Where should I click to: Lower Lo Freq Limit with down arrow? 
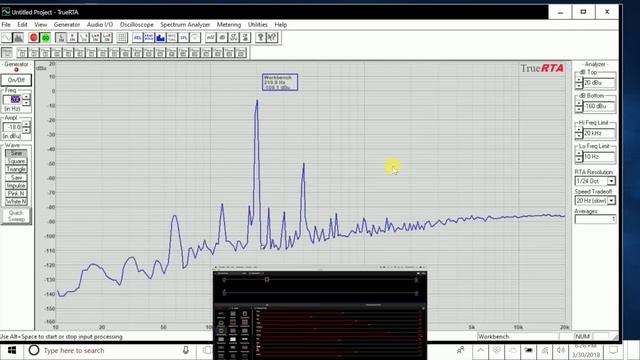click(x=579, y=160)
